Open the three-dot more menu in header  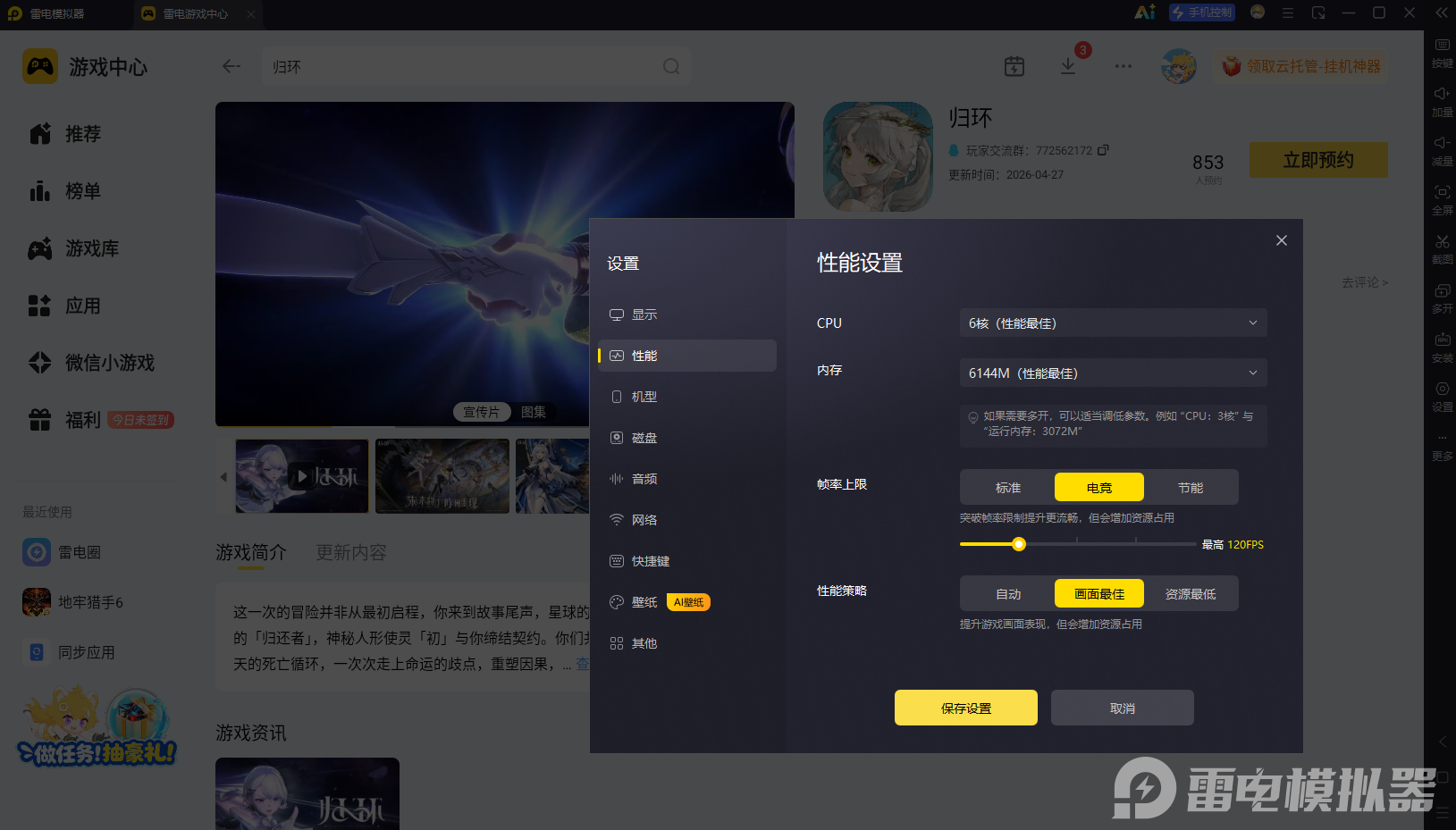(x=1124, y=66)
